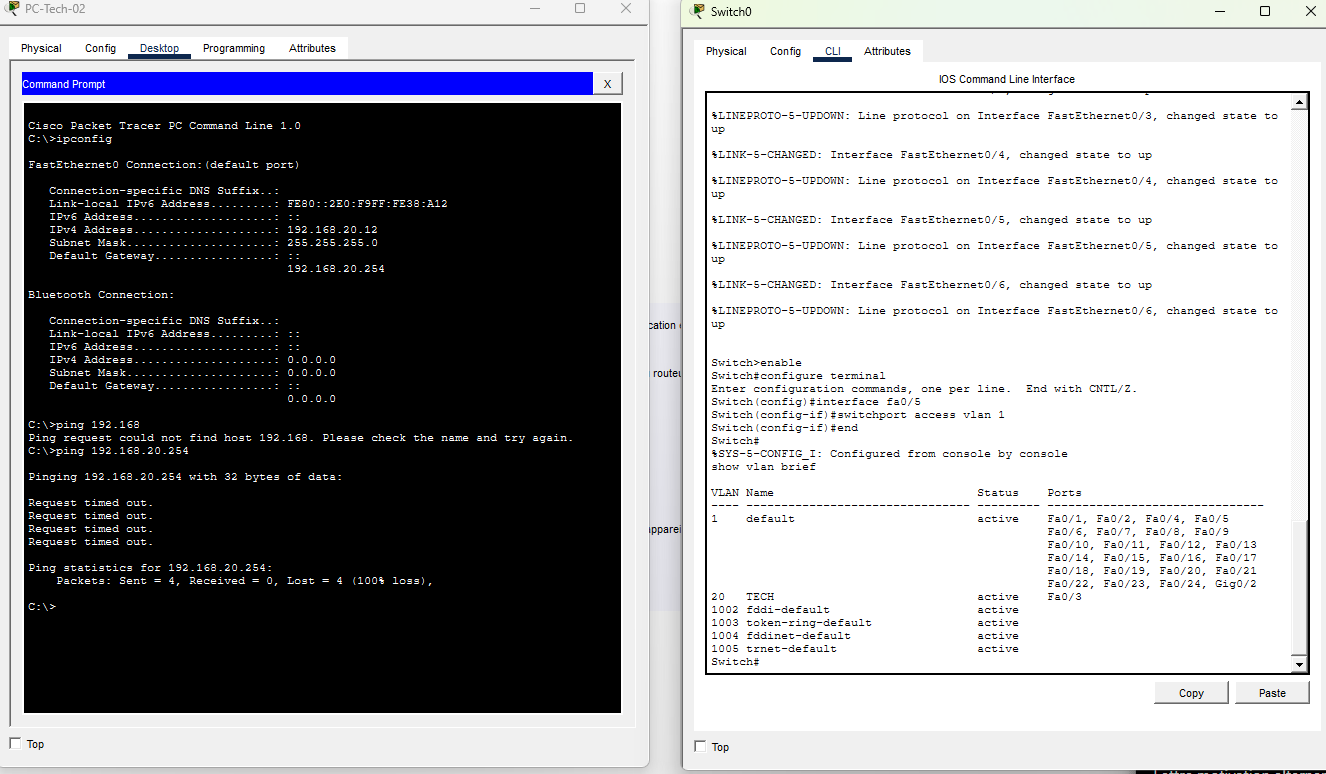Click the "Ports" column header in VLAN table
This screenshot has width=1326, height=774.
point(1065,493)
